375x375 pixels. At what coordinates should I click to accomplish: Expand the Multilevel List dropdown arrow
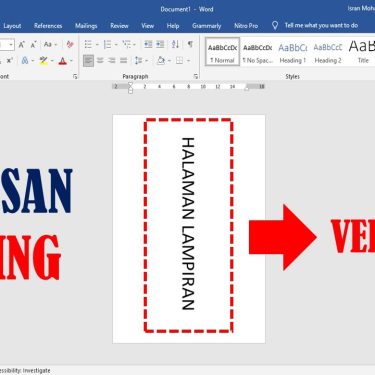(134, 45)
